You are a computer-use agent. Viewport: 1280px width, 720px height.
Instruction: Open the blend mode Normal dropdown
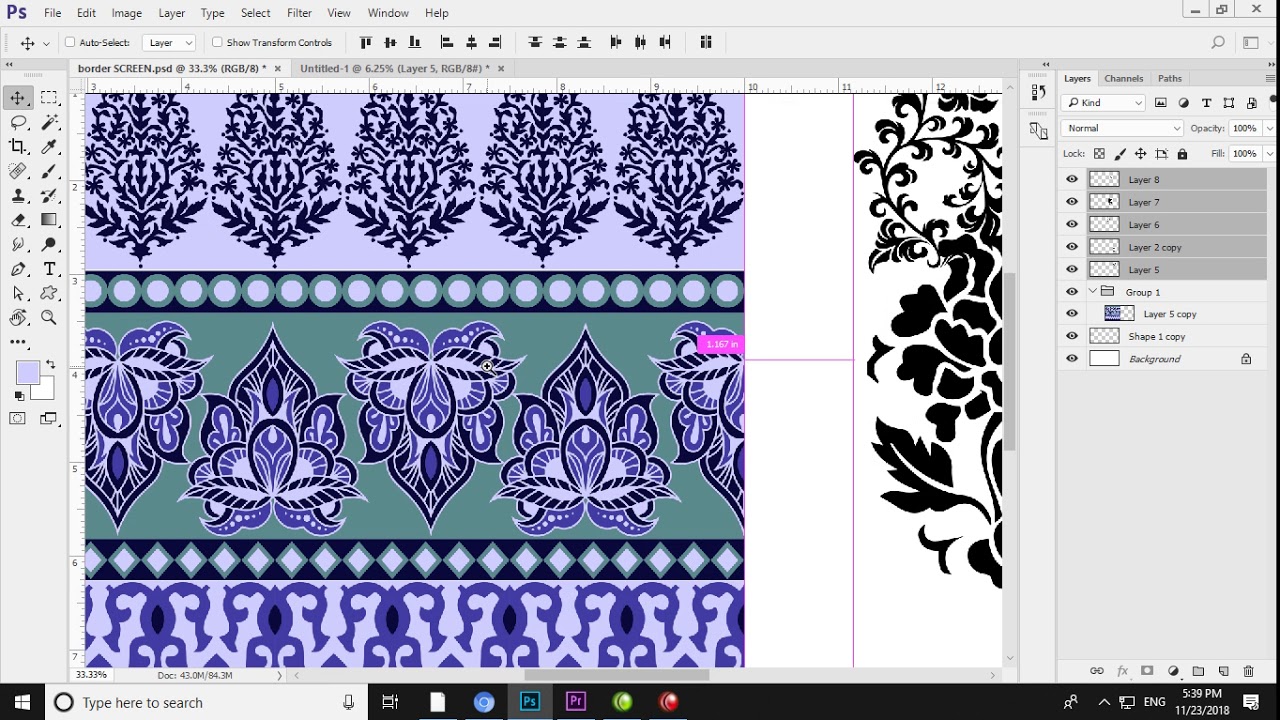click(x=1122, y=128)
